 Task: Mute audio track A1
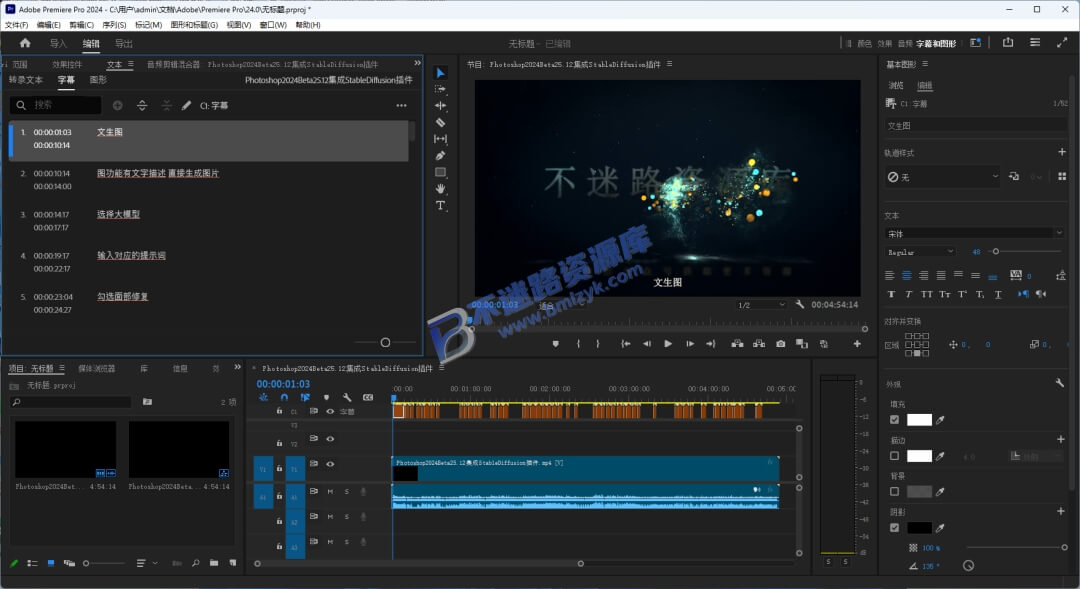click(331, 491)
